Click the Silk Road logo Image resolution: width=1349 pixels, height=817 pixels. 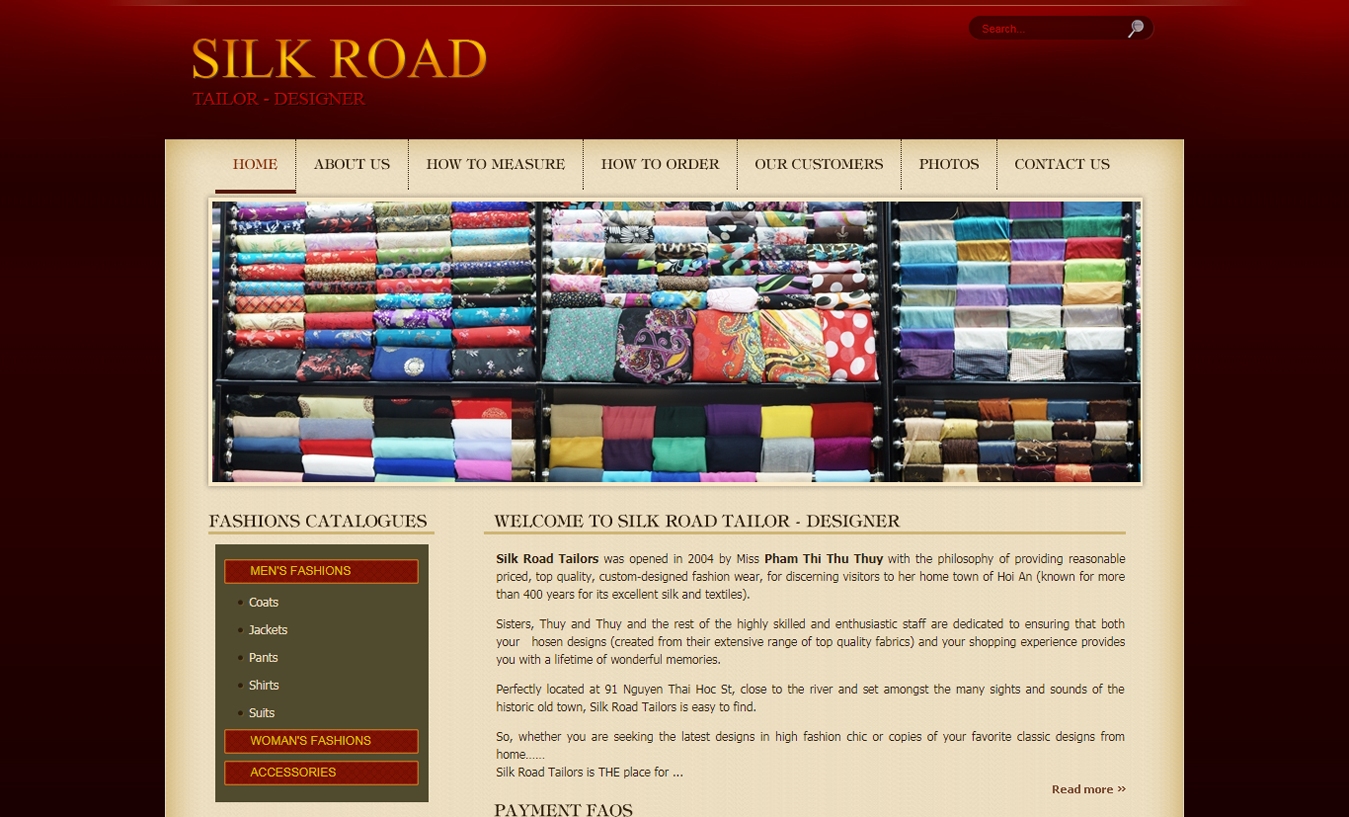pyautogui.click(x=339, y=71)
